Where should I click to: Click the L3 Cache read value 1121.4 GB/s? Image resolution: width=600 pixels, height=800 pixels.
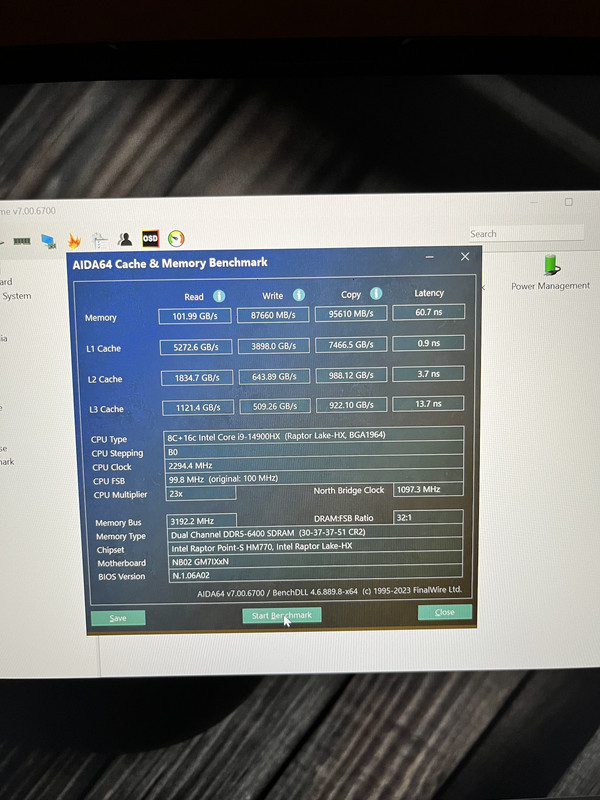point(198,407)
